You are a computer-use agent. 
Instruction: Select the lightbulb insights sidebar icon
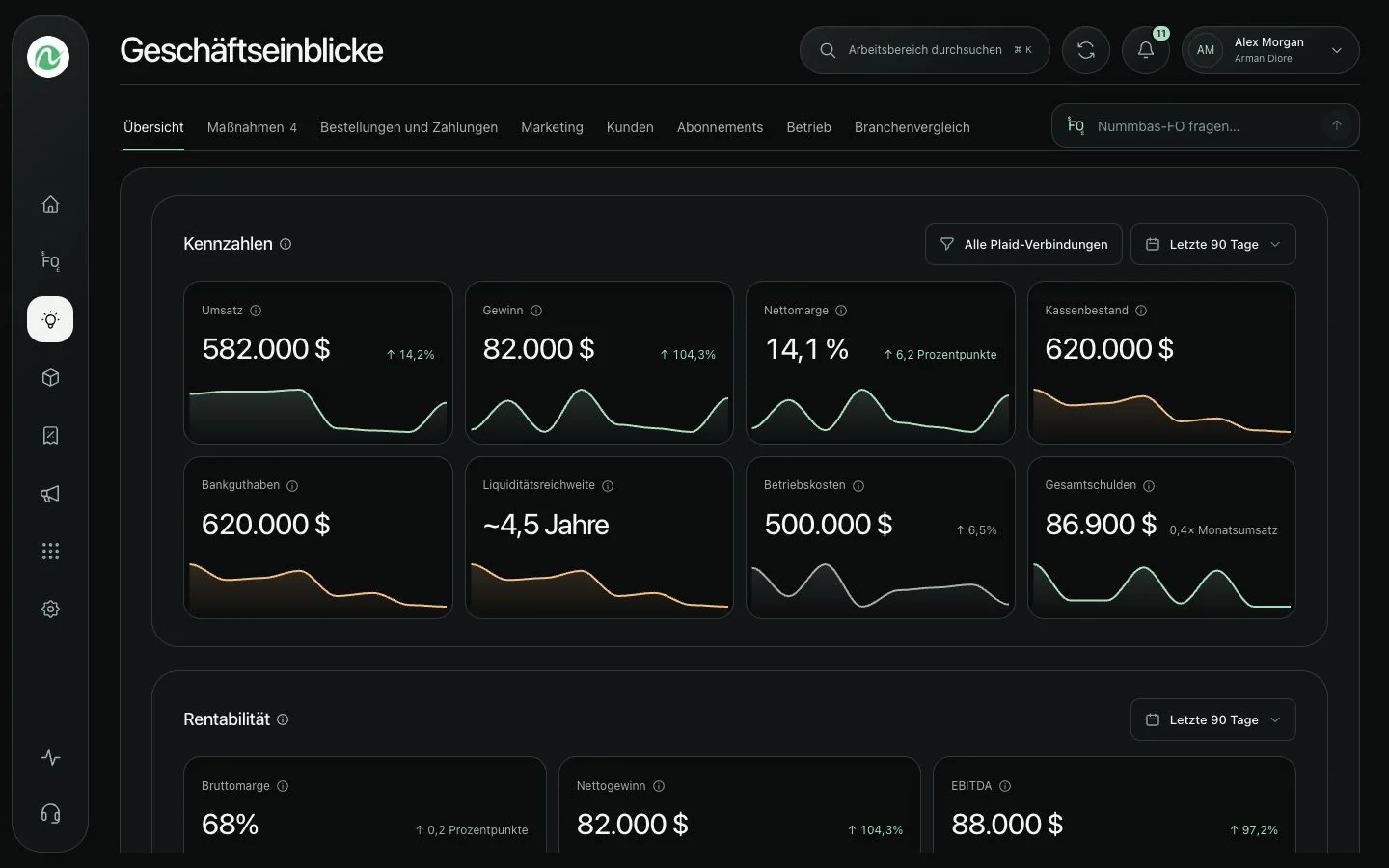click(50, 319)
